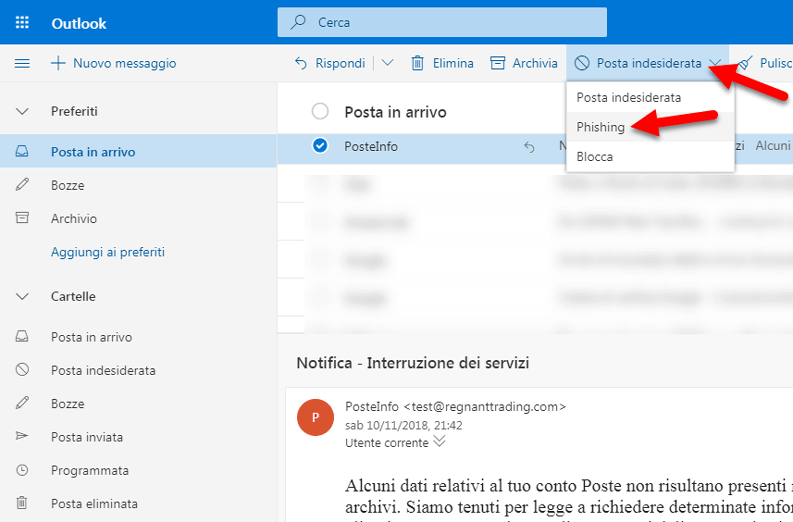Click into the Cerca search field

pyautogui.click(x=442, y=22)
